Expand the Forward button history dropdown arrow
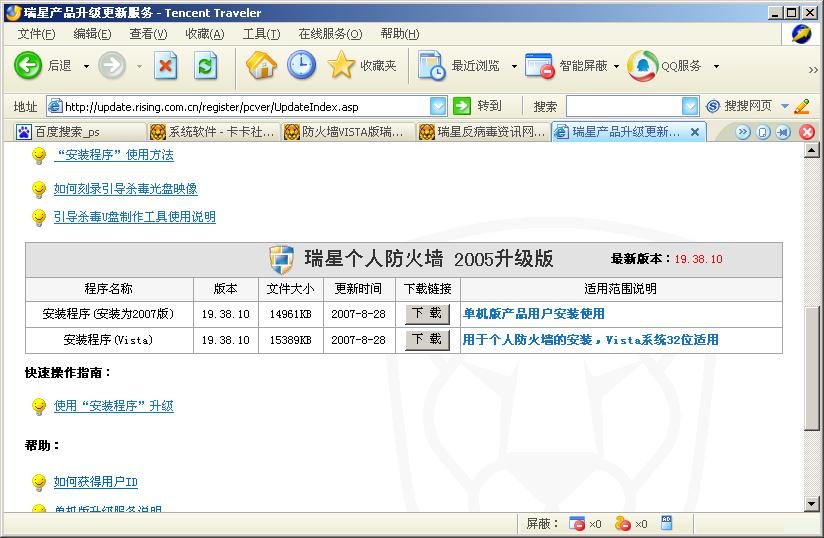The image size is (824, 538). (x=139, y=66)
